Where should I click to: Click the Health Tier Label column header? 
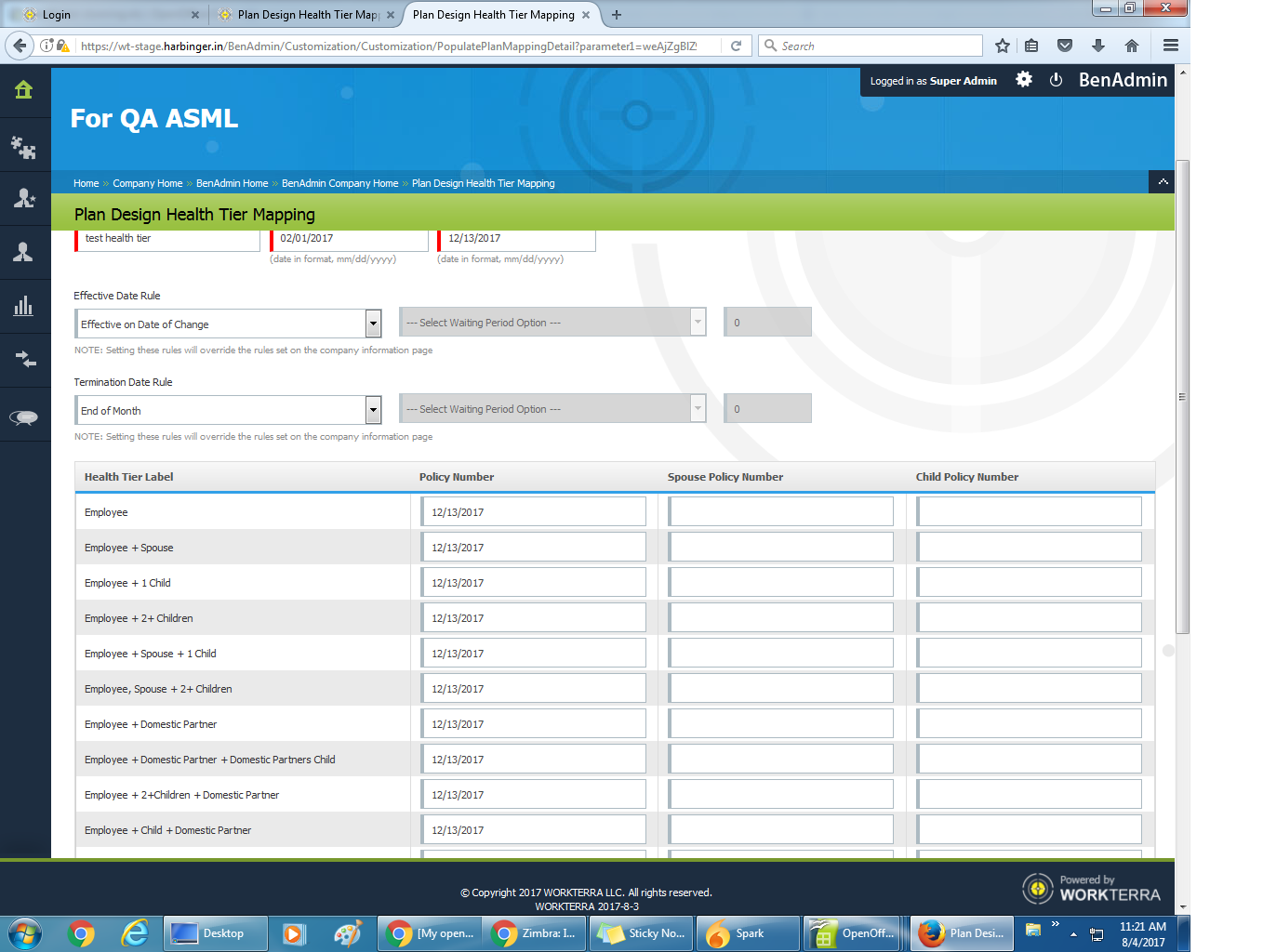pyautogui.click(x=128, y=477)
